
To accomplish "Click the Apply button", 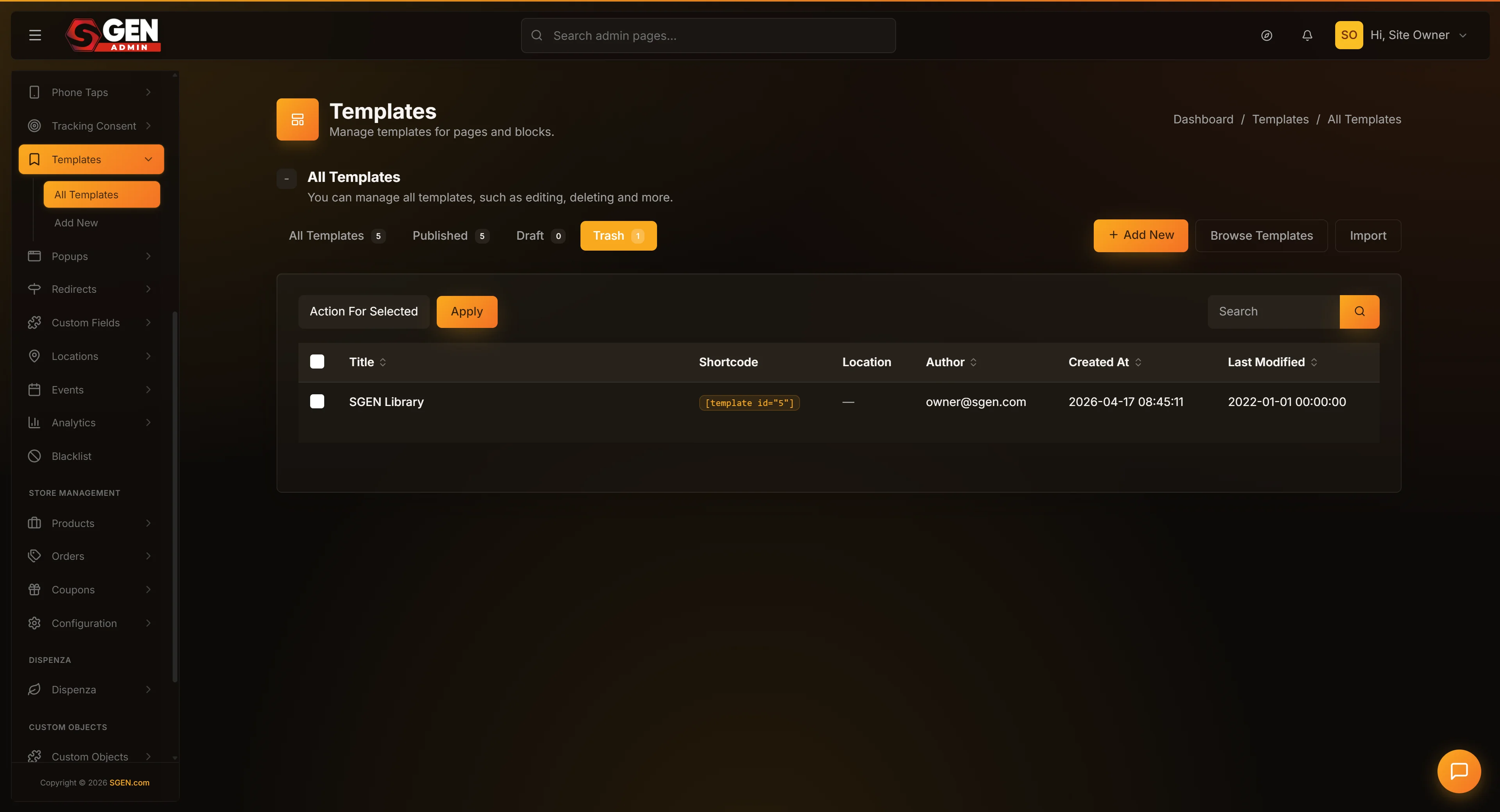I will pyautogui.click(x=467, y=312).
